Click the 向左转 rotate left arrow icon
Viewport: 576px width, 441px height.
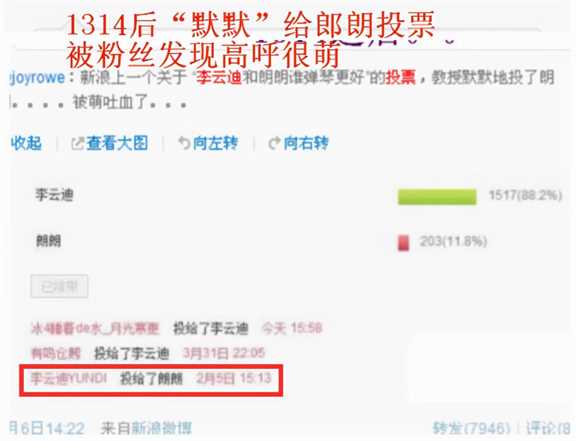pyautogui.click(x=184, y=143)
